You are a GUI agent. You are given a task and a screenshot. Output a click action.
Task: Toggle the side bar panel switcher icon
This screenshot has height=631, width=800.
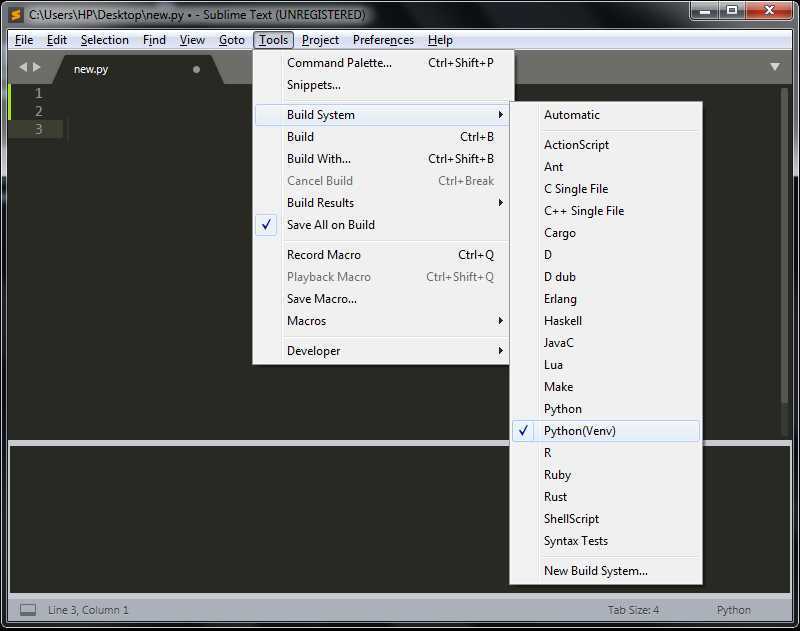pyautogui.click(x=28, y=610)
